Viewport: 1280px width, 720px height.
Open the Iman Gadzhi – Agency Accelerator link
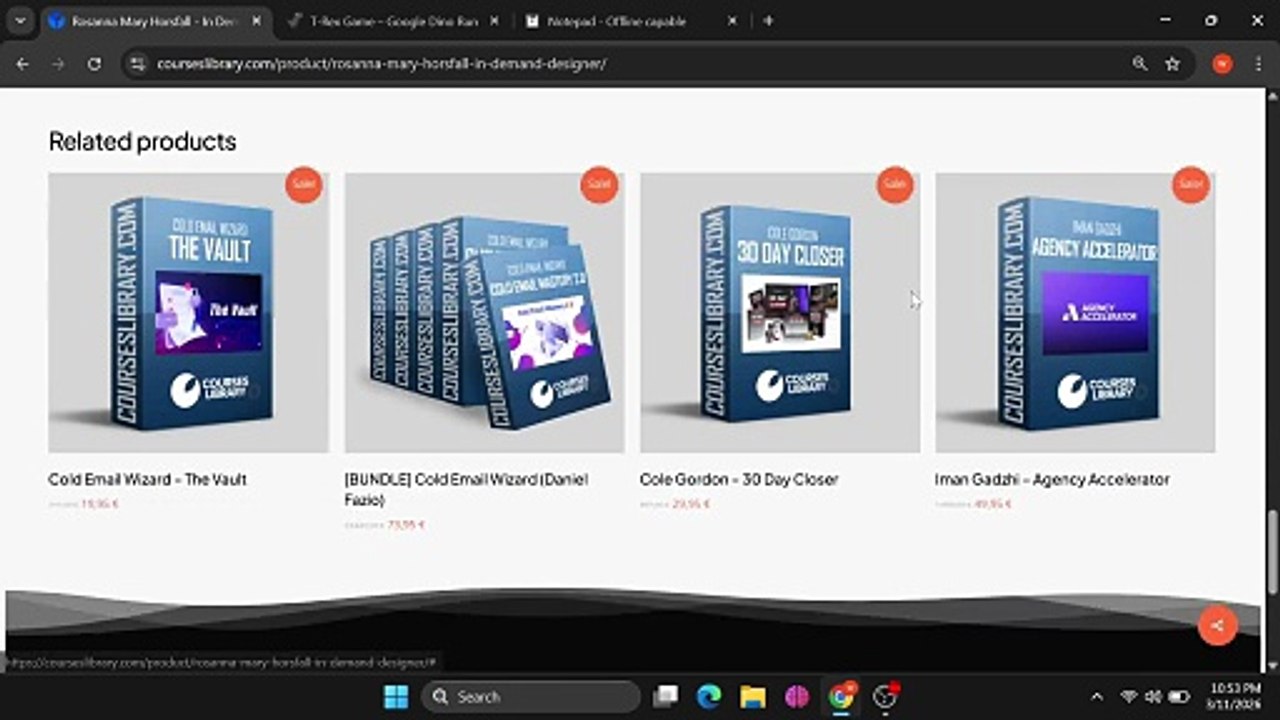pos(1052,479)
